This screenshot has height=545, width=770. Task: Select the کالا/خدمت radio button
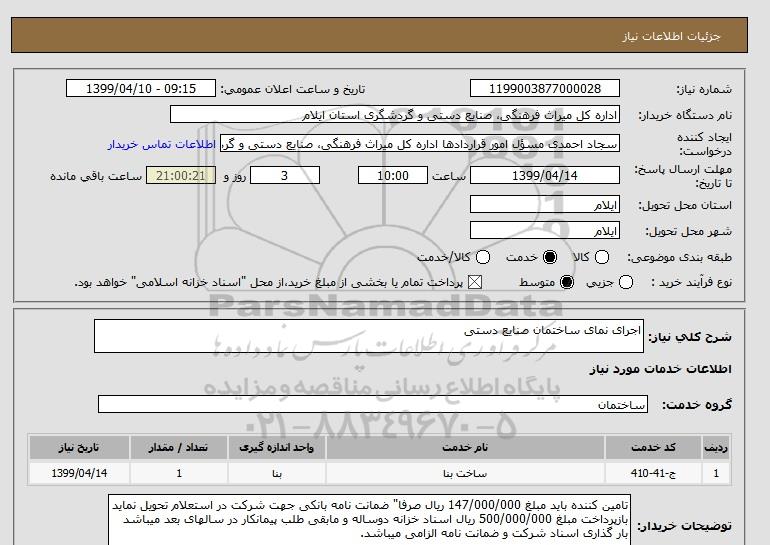click(x=483, y=257)
